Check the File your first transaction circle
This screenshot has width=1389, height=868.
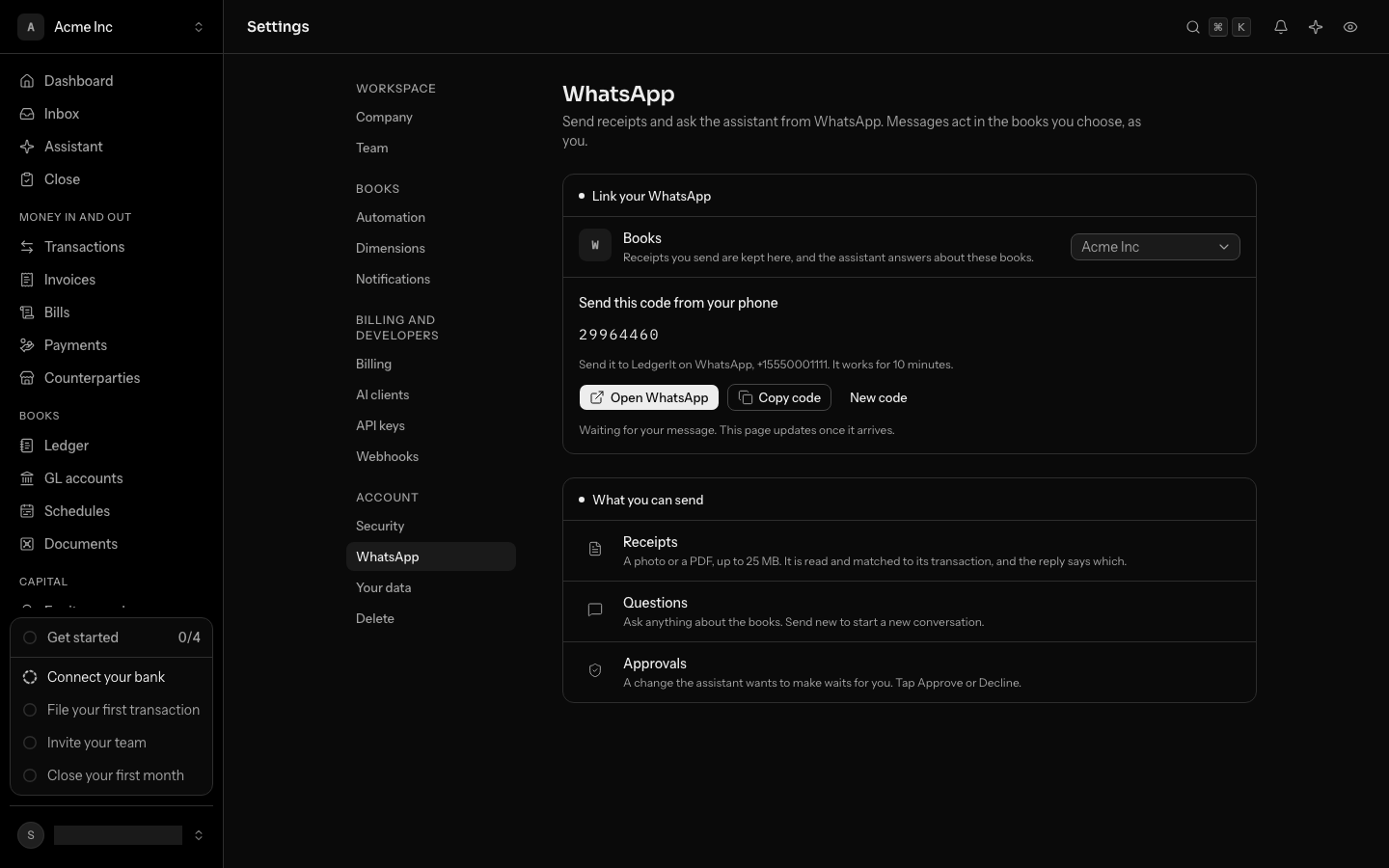(30, 710)
